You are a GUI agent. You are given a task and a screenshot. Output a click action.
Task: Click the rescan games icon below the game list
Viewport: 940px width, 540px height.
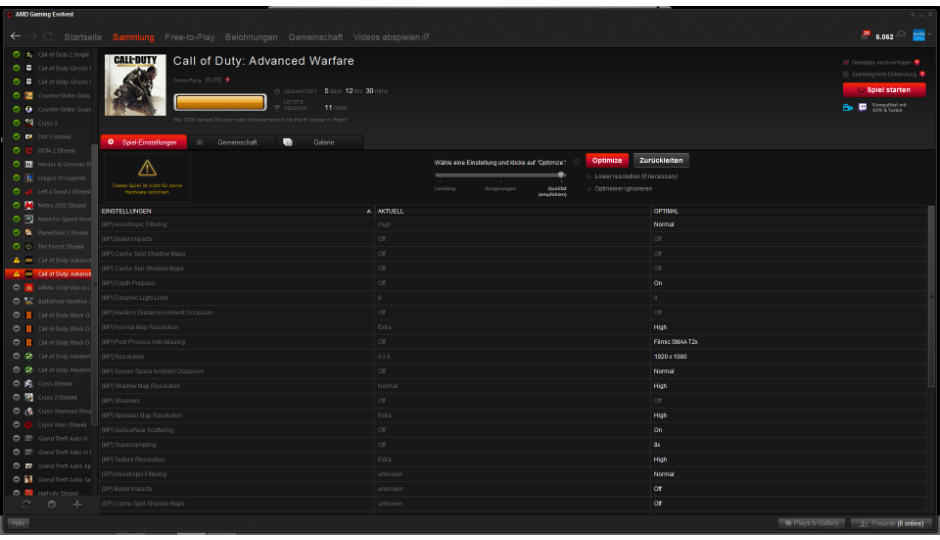26,505
